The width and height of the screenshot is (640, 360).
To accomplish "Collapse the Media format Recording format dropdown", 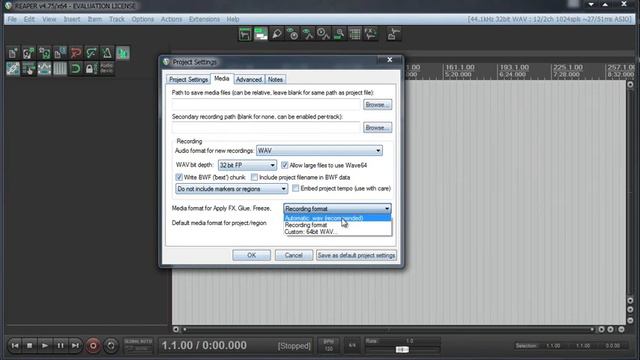I will (x=337, y=209).
